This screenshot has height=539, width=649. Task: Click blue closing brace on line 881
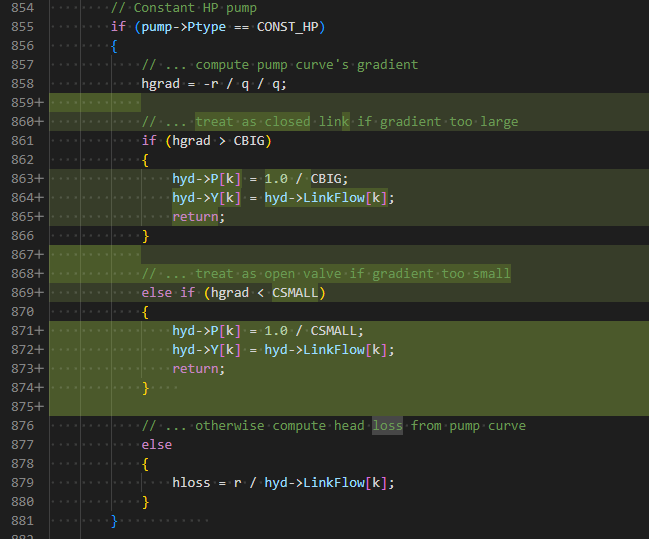click(114, 521)
